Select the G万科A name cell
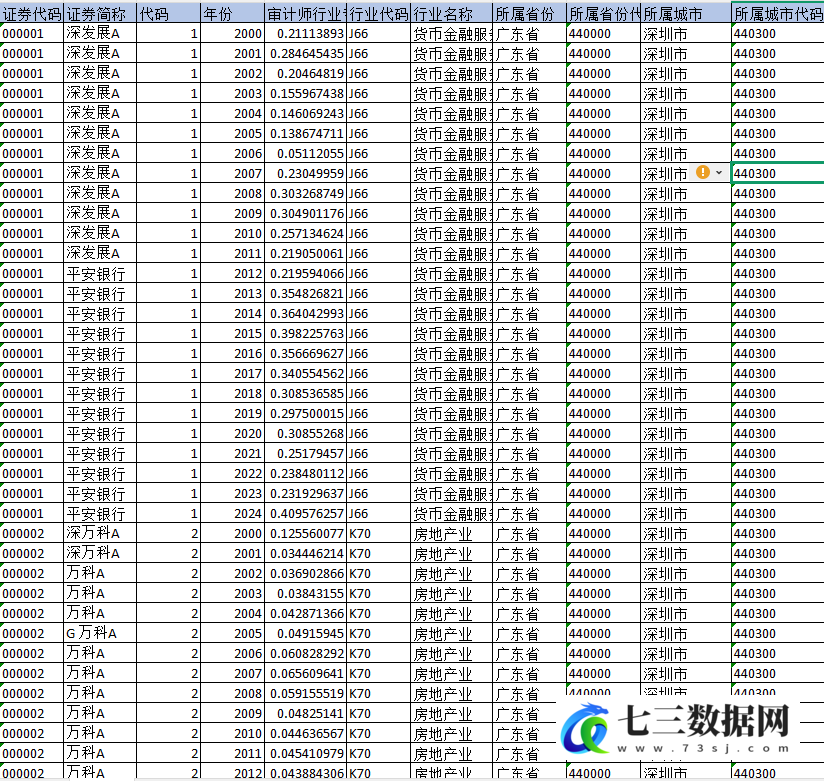 click(x=100, y=633)
